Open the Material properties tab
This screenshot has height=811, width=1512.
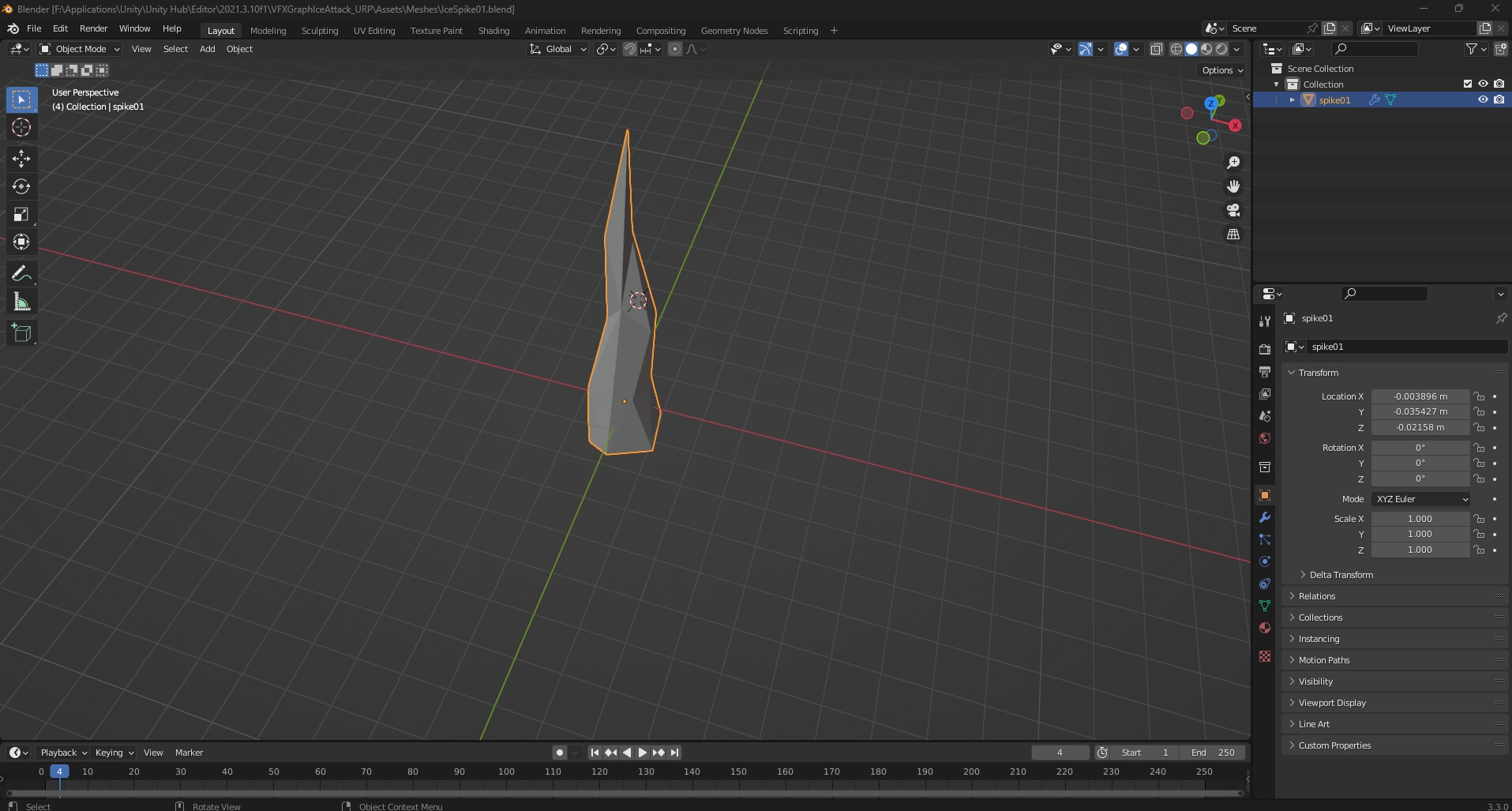1264,628
